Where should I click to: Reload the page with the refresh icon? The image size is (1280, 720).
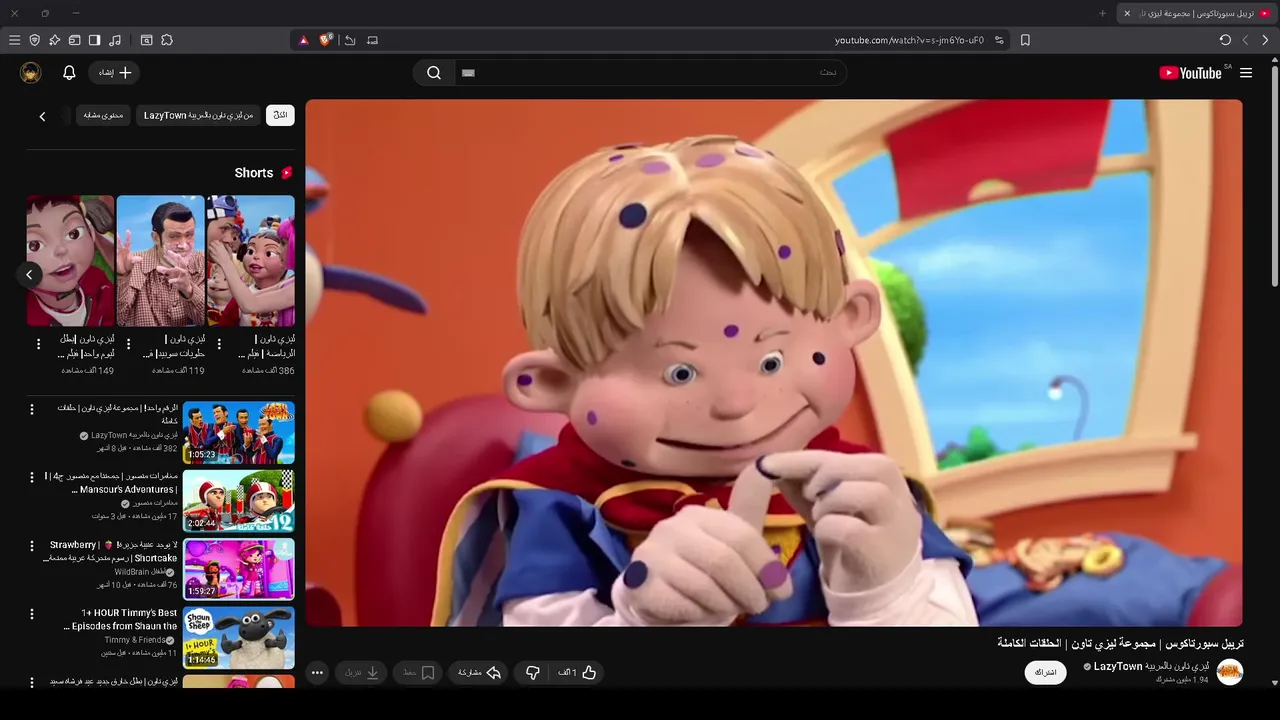click(1225, 40)
